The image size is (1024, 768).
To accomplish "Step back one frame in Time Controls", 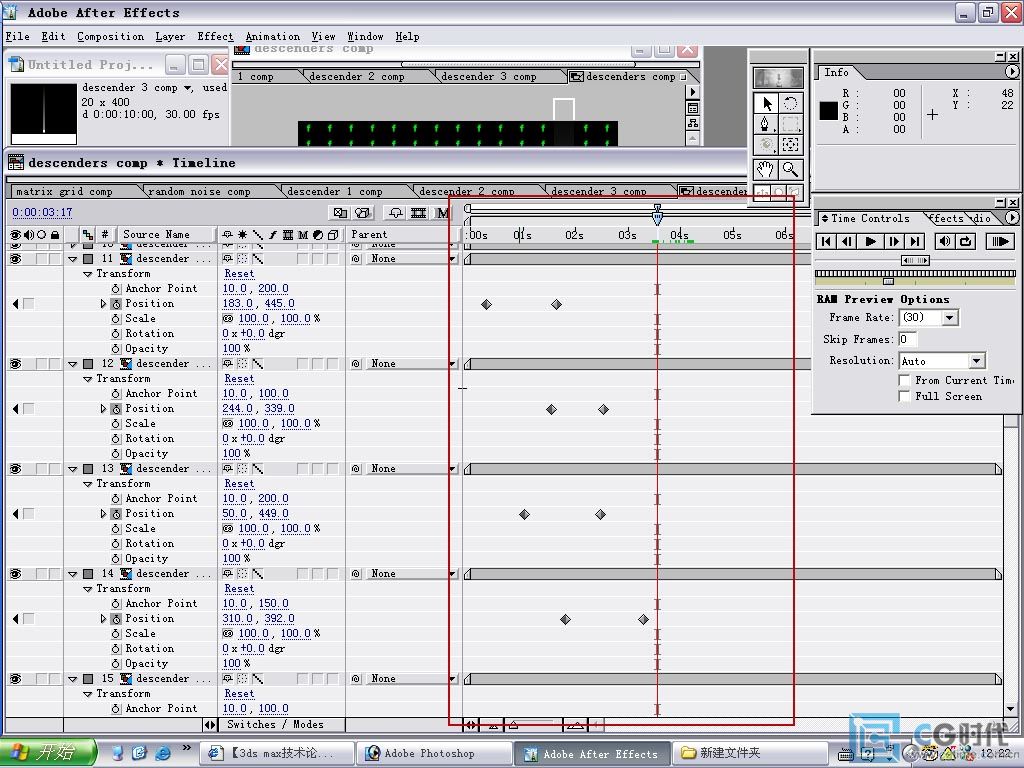I will click(848, 242).
